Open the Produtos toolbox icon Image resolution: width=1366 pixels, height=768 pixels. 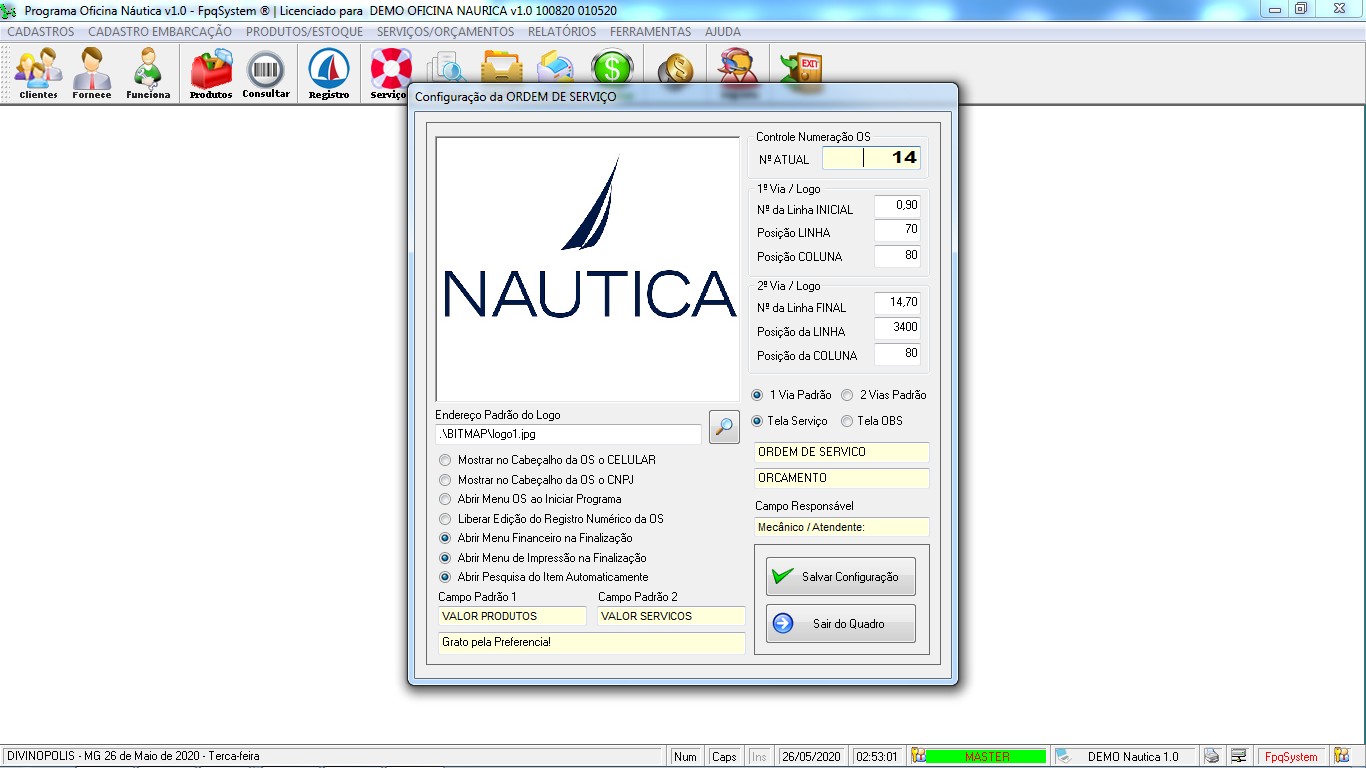tap(211, 73)
